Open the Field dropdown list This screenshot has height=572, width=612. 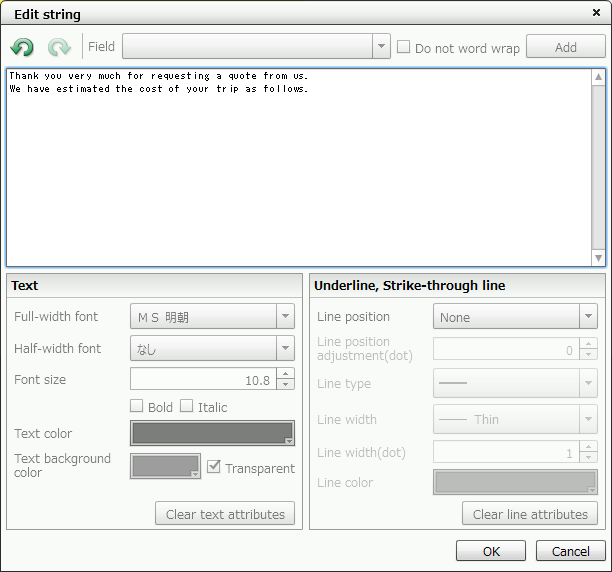point(381,46)
